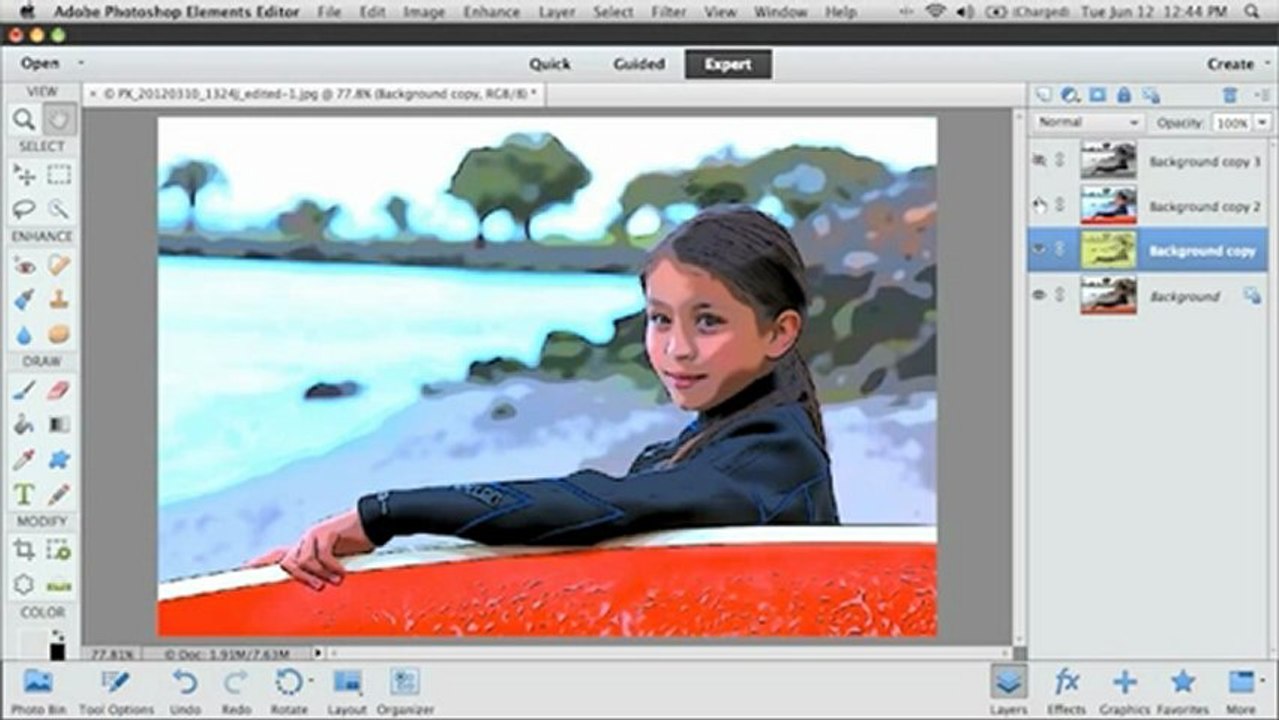The width and height of the screenshot is (1279, 720).
Task: Select the Zoom tool
Action: click(x=24, y=120)
